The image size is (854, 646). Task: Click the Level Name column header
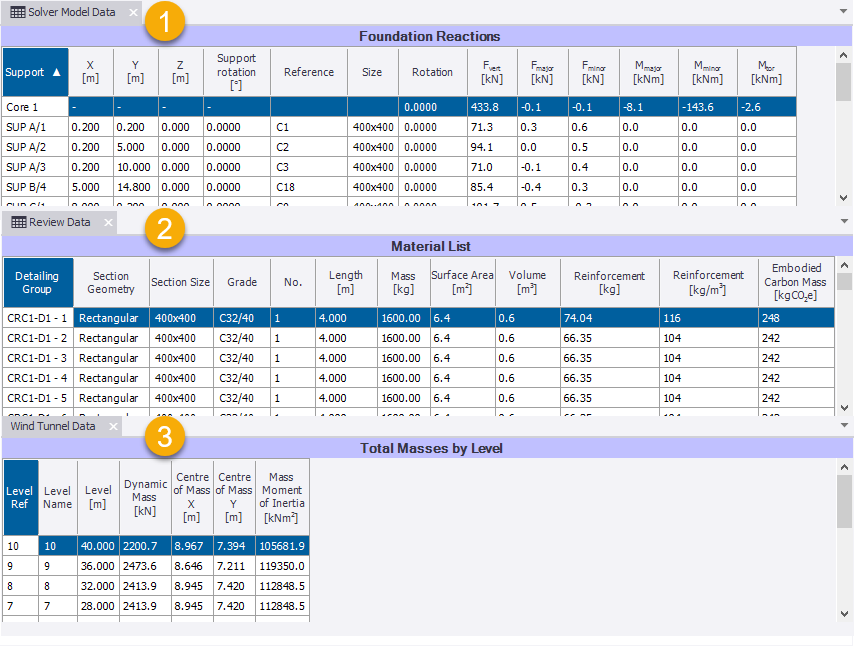click(58, 497)
